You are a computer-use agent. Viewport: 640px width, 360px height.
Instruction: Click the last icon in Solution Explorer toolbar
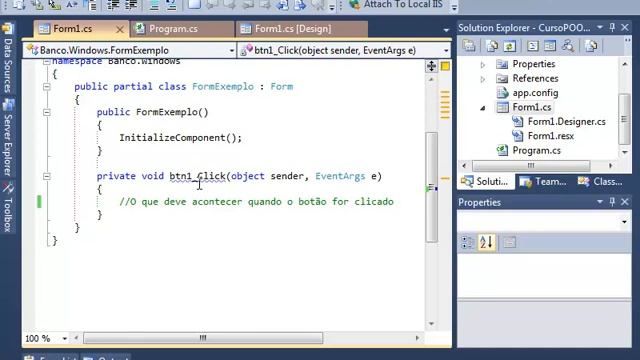pyautogui.click(x=591, y=46)
